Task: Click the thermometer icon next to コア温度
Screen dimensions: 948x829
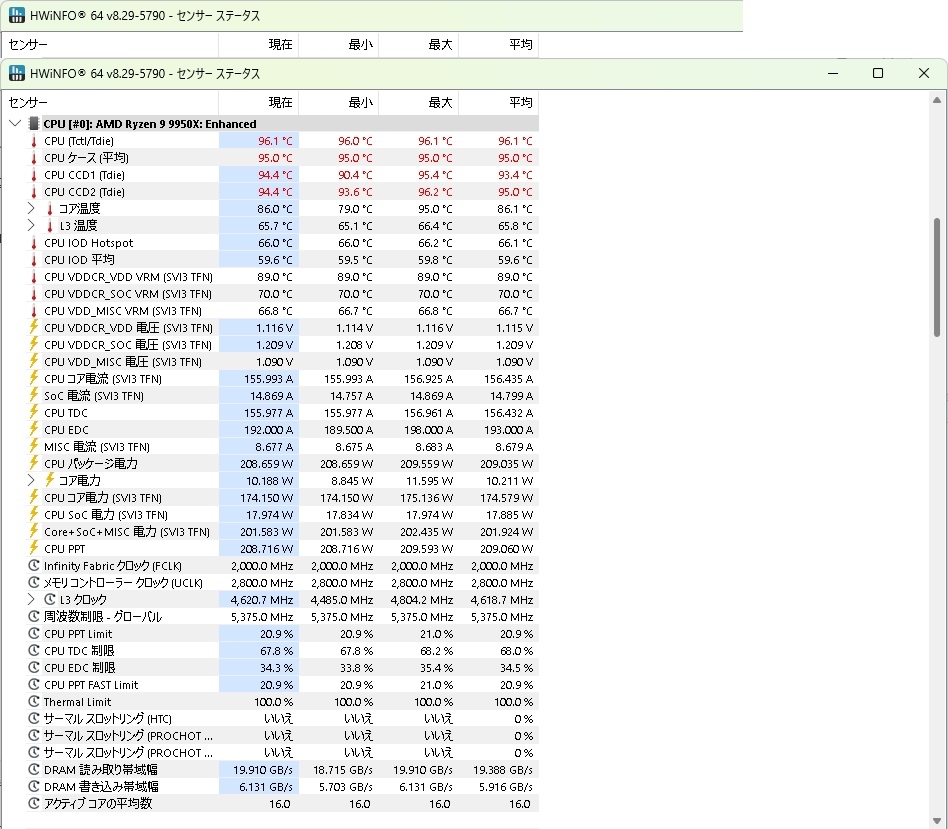Action: 50,209
